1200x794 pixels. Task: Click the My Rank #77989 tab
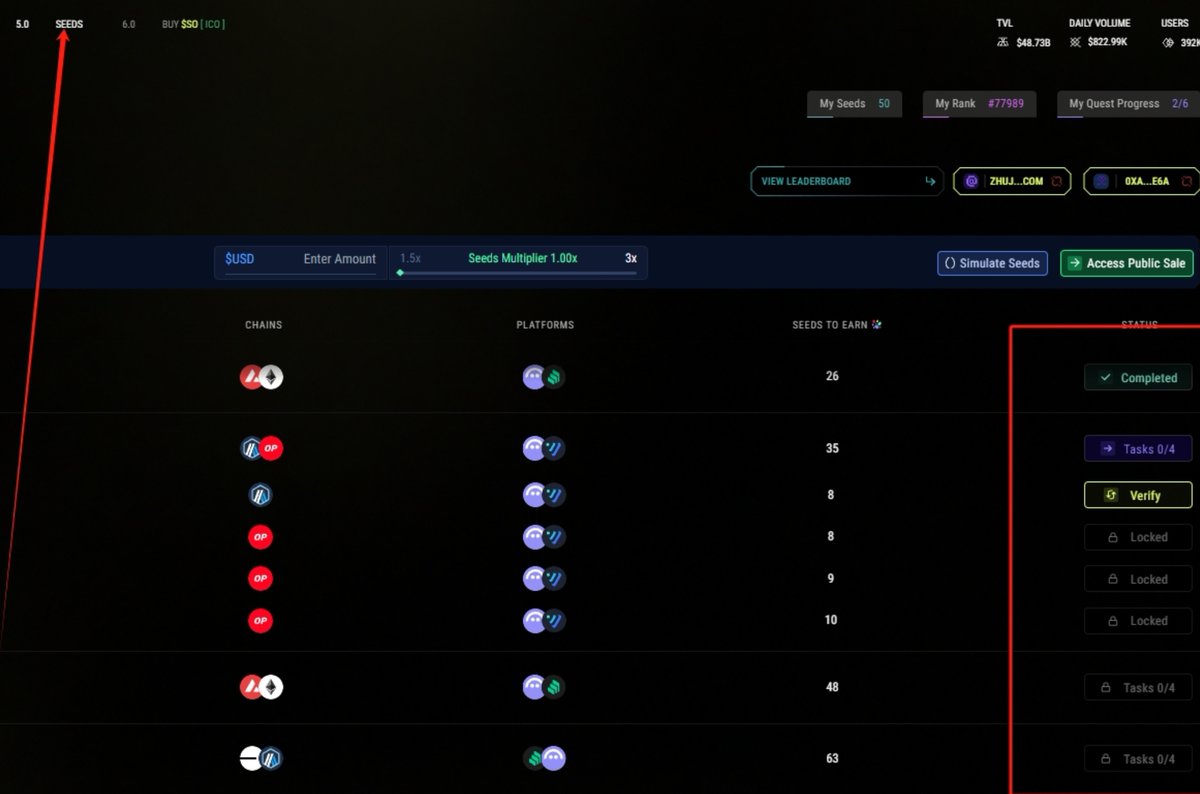click(x=979, y=104)
